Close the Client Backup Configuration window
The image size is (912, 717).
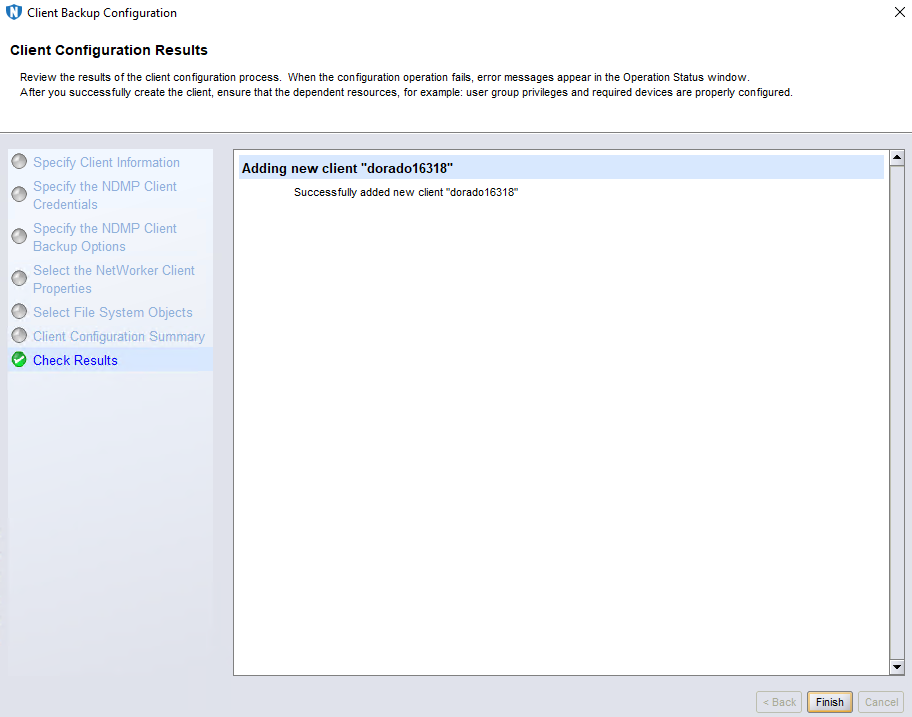tap(899, 12)
